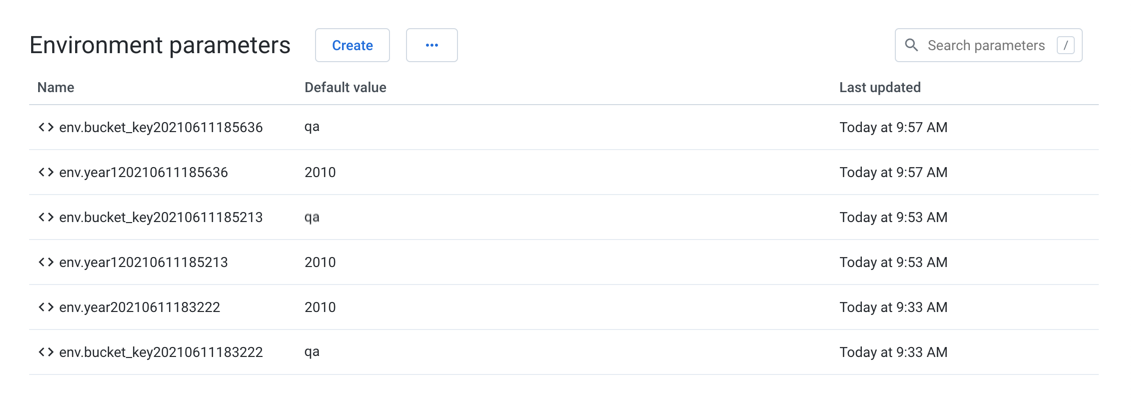Click code icon for env.year120210611185213
Viewport: 1131px width, 401px height.
pyautogui.click(x=46, y=262)
